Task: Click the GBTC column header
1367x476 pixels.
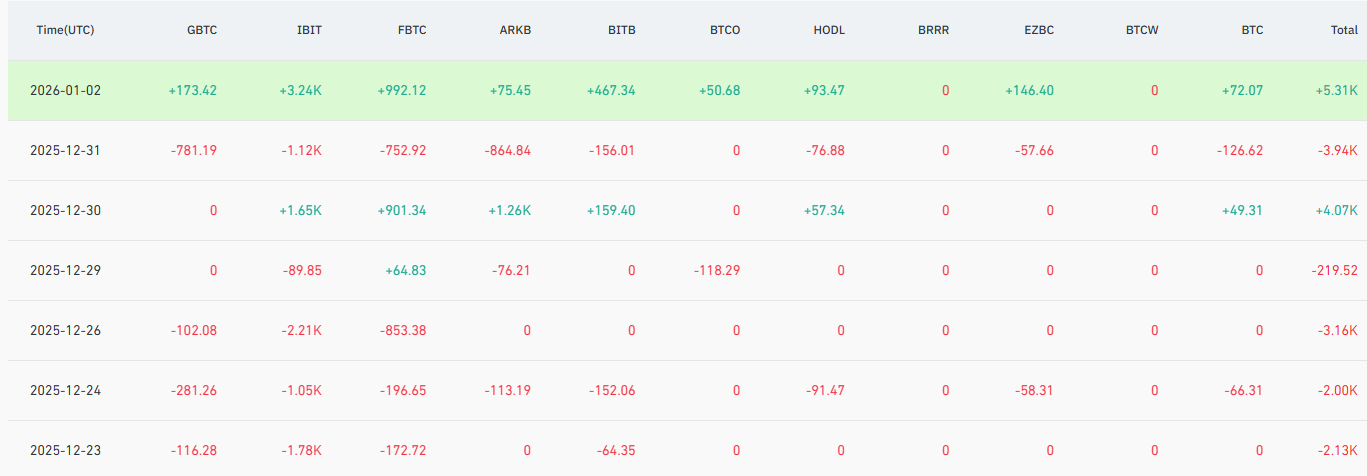Action: click(x=202, y=30)
